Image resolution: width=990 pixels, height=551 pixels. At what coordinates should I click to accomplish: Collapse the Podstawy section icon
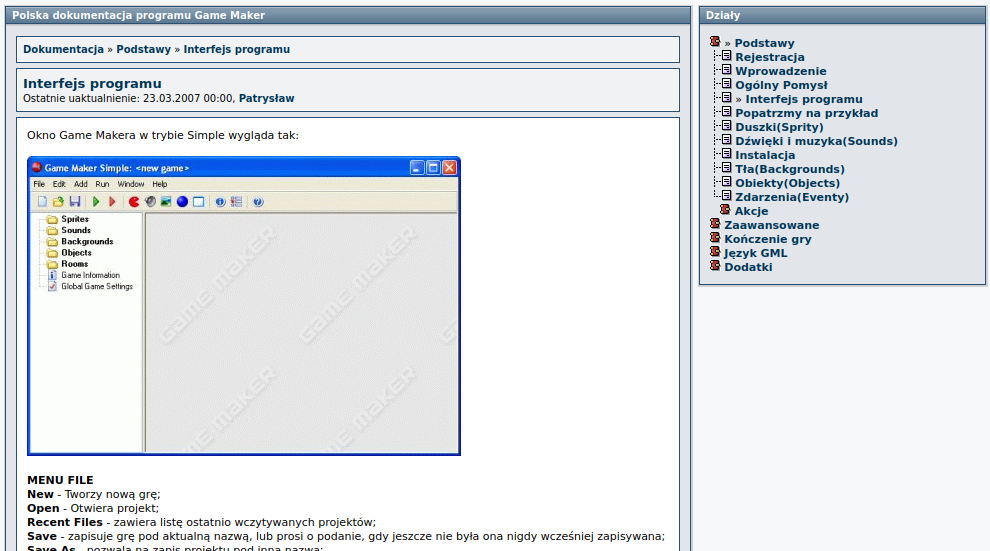pos(715,42)
